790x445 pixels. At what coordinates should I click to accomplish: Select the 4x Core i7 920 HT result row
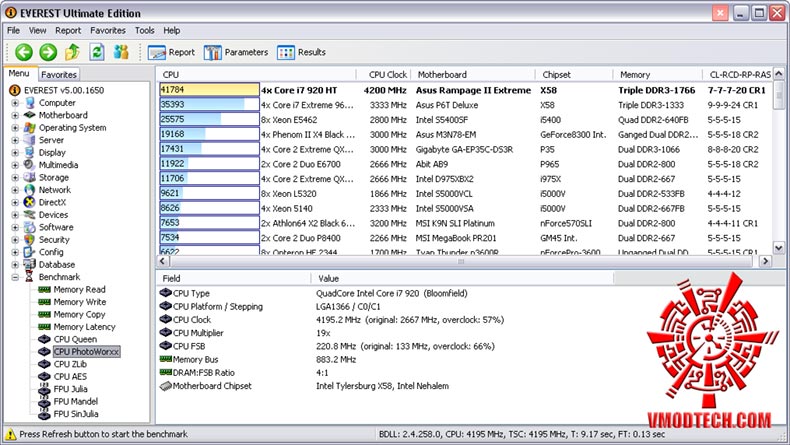(x=465, y=90)
